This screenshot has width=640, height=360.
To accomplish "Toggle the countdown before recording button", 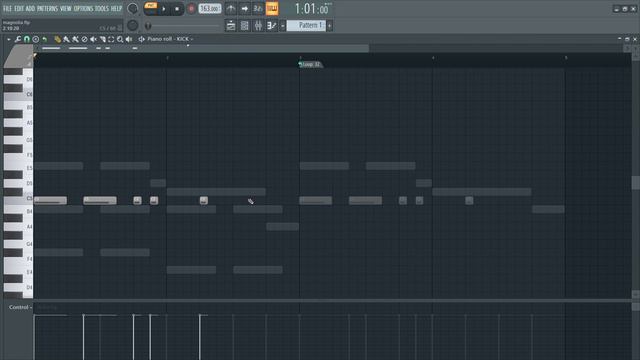I will click(x=258, y=9).
